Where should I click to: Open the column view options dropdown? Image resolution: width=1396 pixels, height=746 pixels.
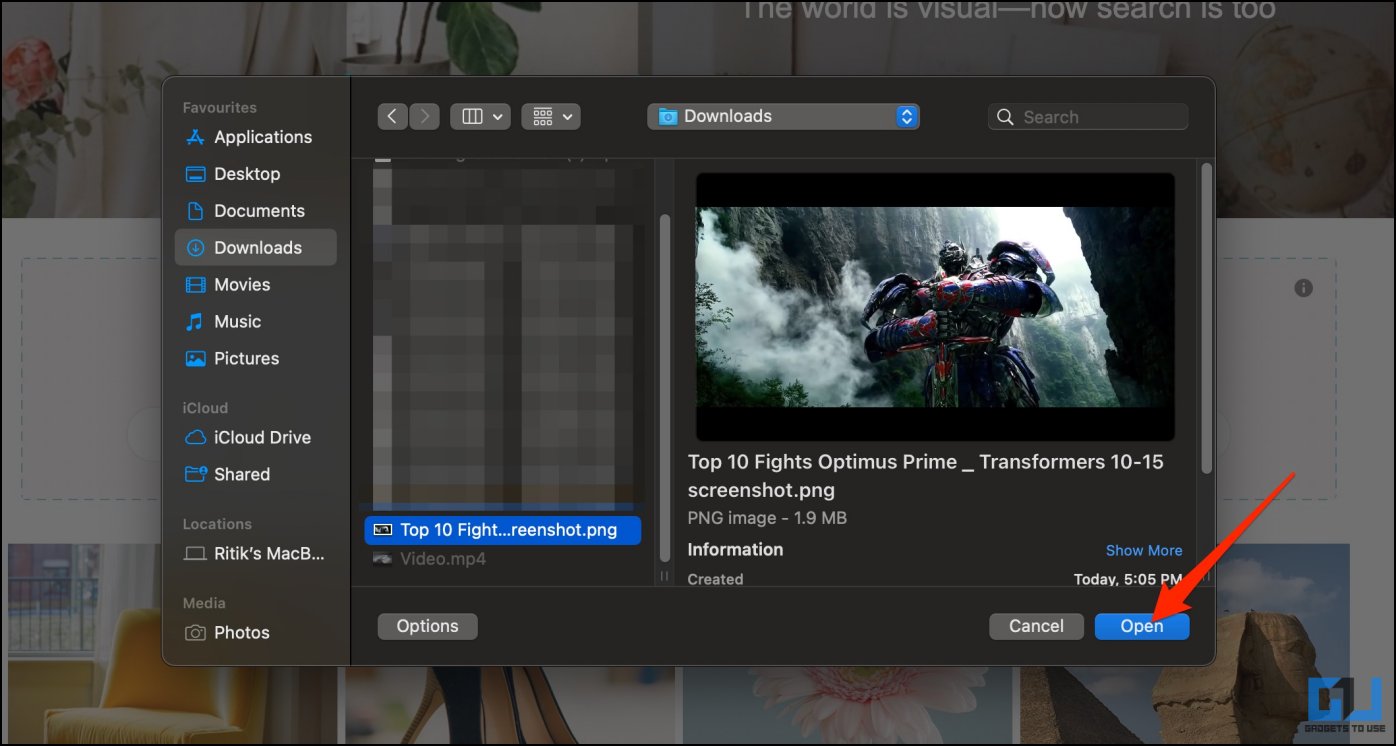(480, 117)
